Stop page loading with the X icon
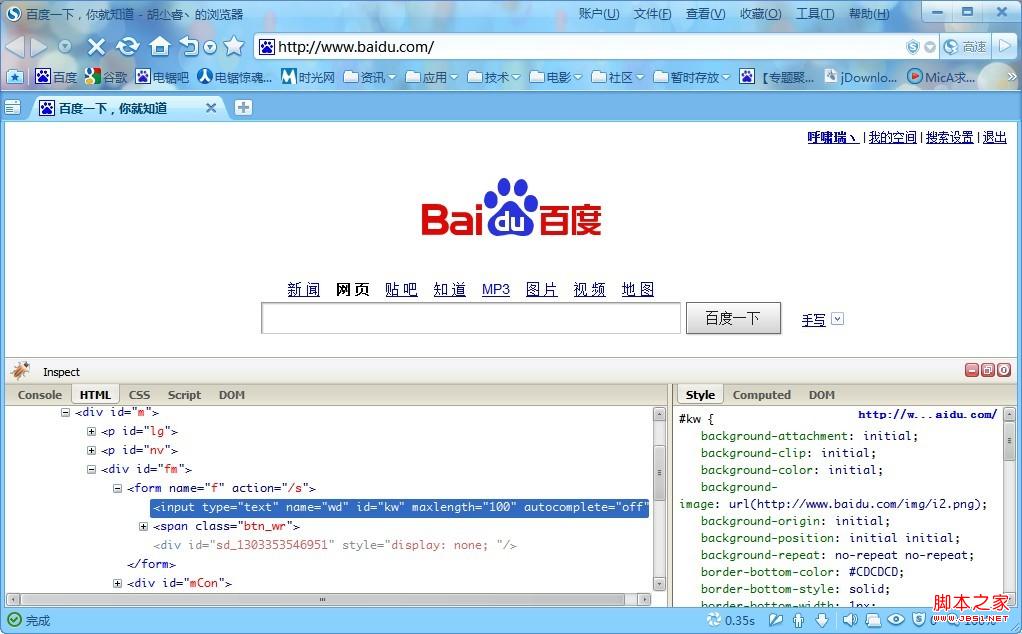This screenshot has height=634, width=1022. 96,46
